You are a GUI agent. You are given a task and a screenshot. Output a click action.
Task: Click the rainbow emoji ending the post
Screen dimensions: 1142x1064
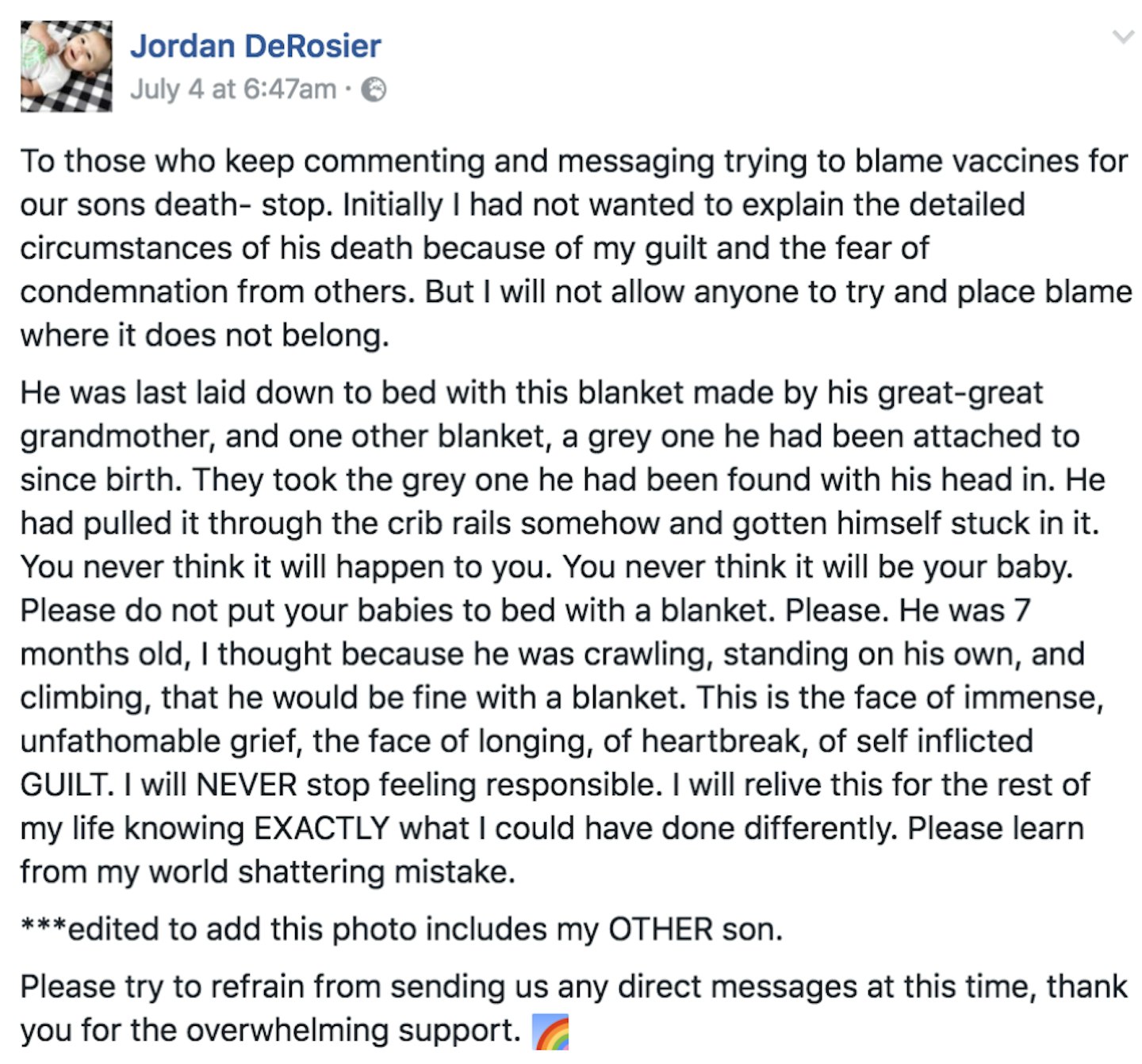[550, 1032]
